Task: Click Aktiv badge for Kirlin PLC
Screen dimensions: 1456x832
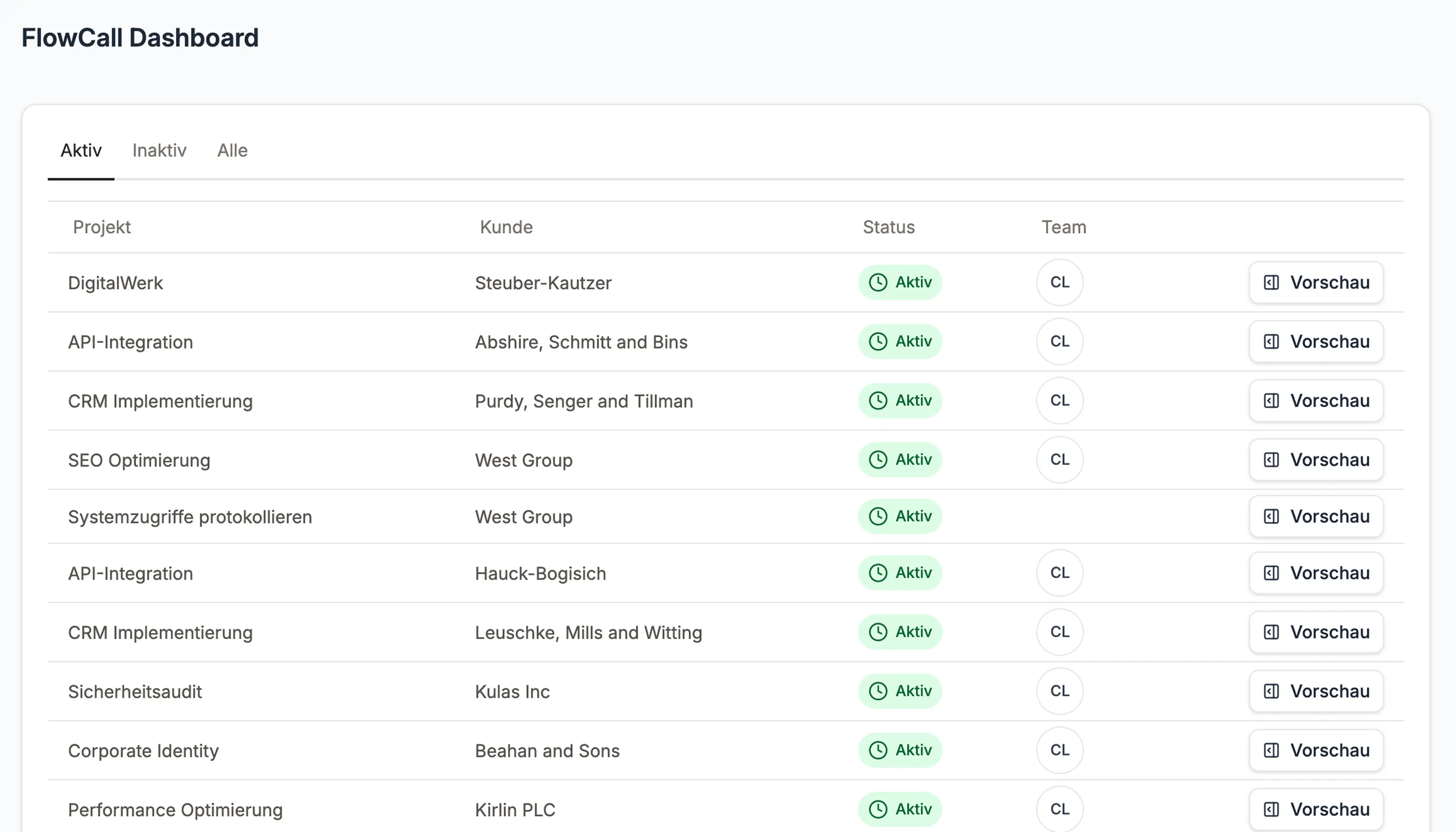Action: [x=900, y=808]
